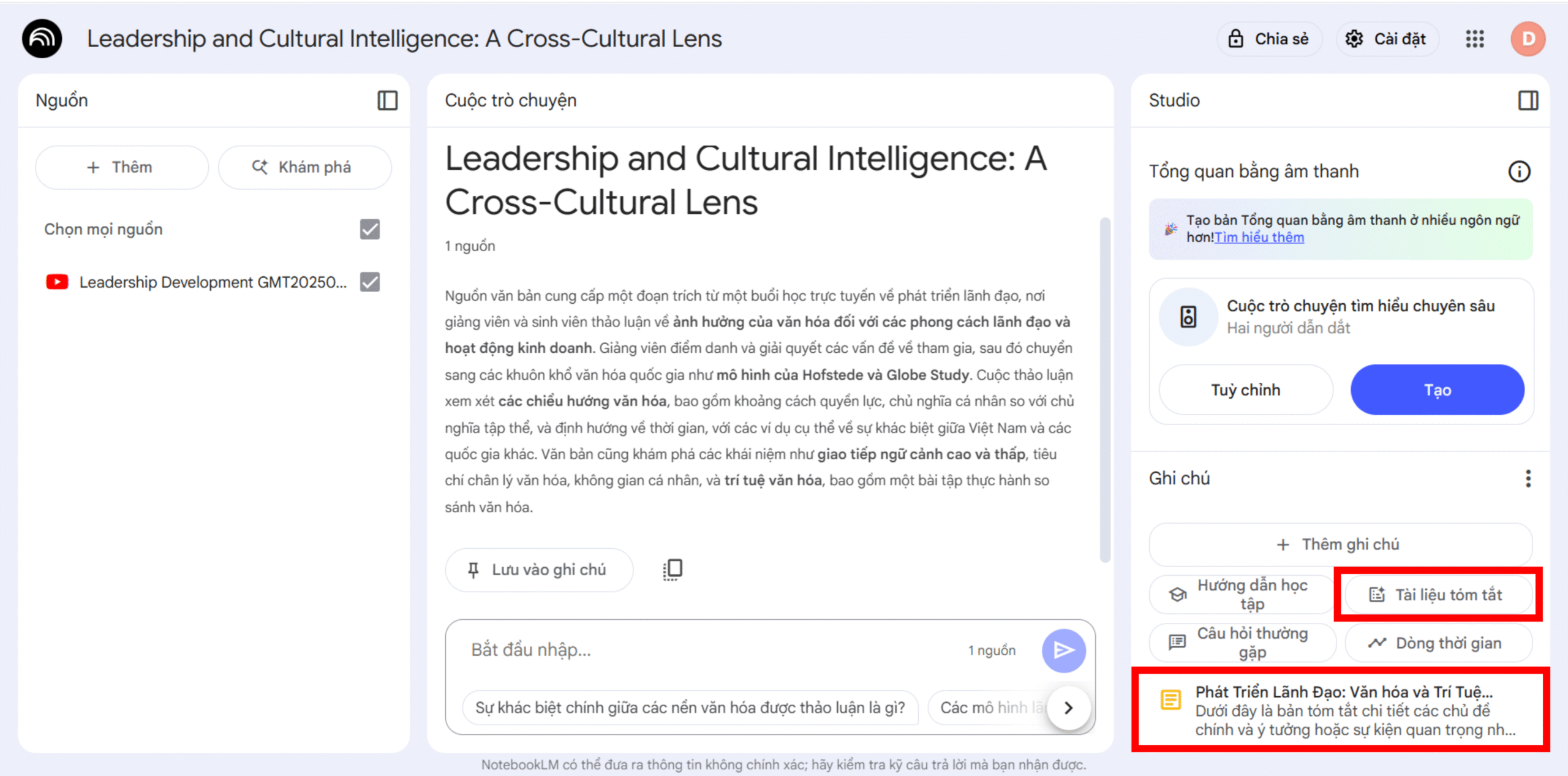The height and width of the screenshot is (776, 1568).
Task: Click Lưu vào ghi chú button
Action: [x=539, y=570]
